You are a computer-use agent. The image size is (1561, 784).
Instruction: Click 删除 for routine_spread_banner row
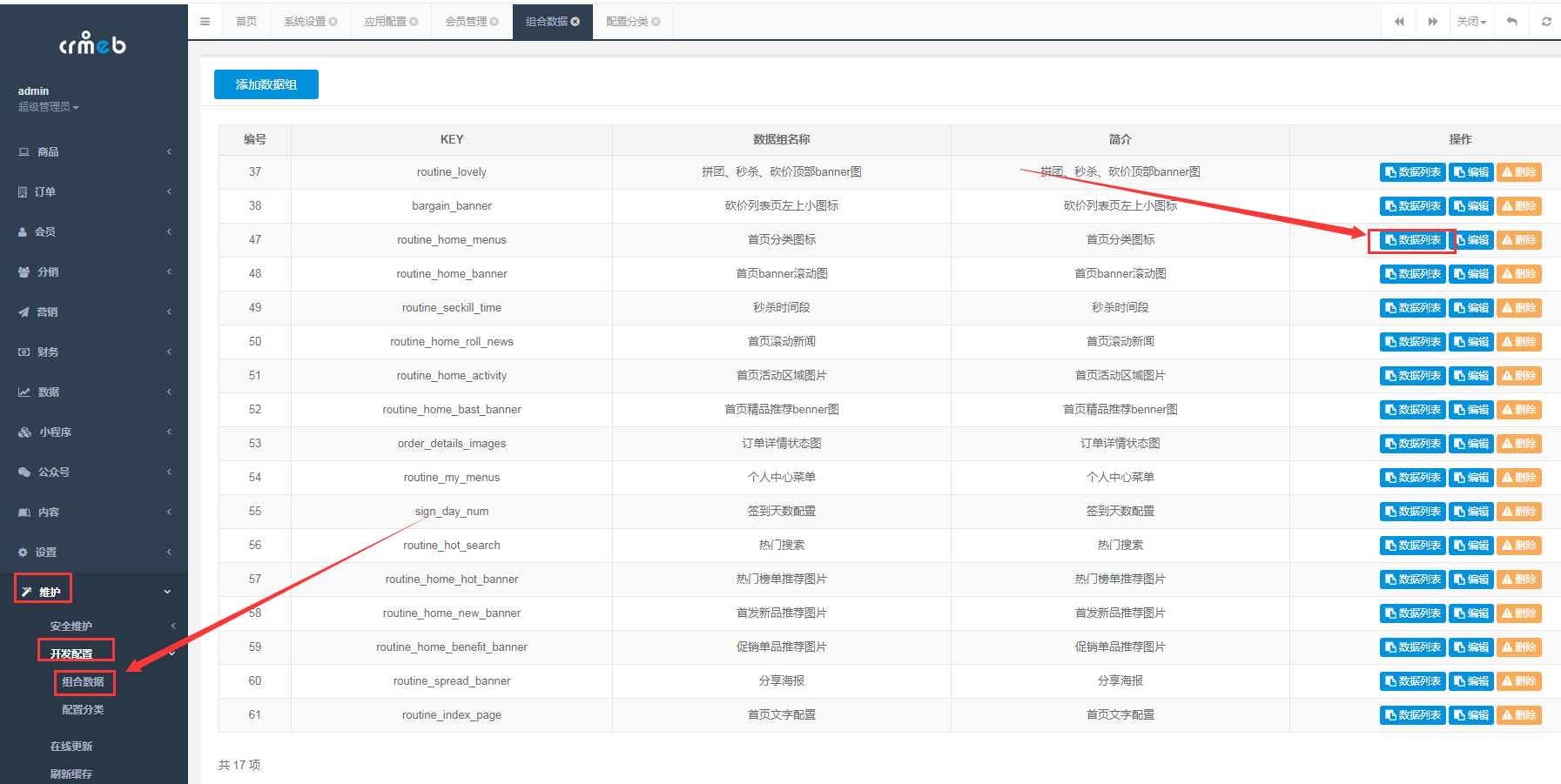[x=1519, y=681]
